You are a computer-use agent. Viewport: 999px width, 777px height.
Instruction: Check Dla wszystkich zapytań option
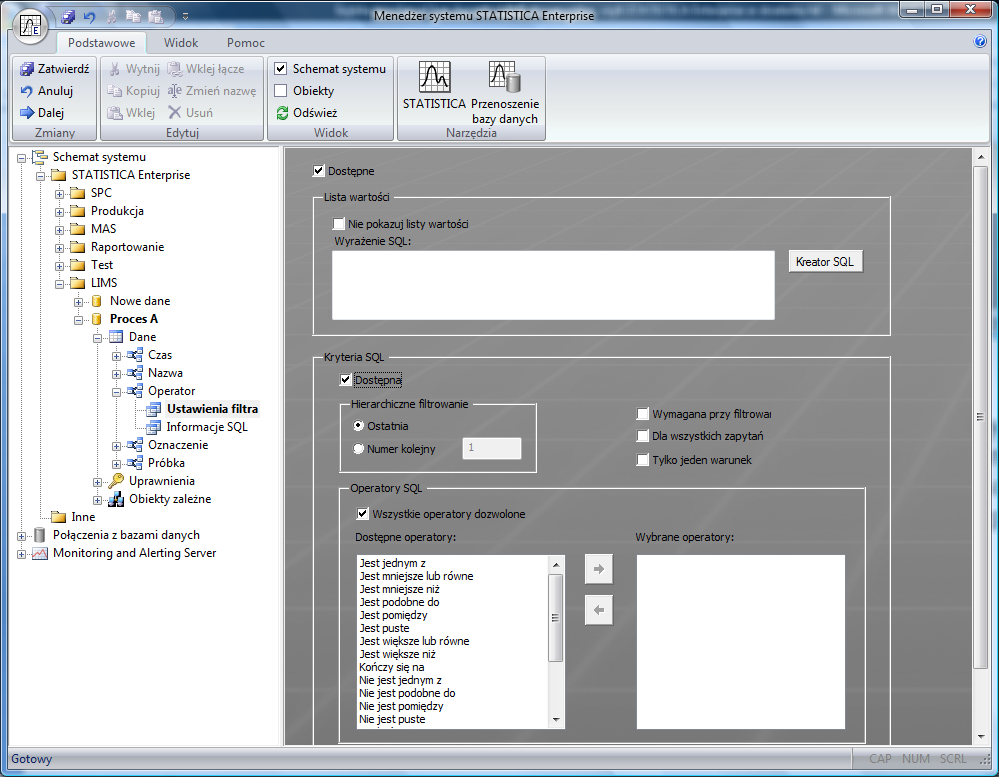point(642,436)
